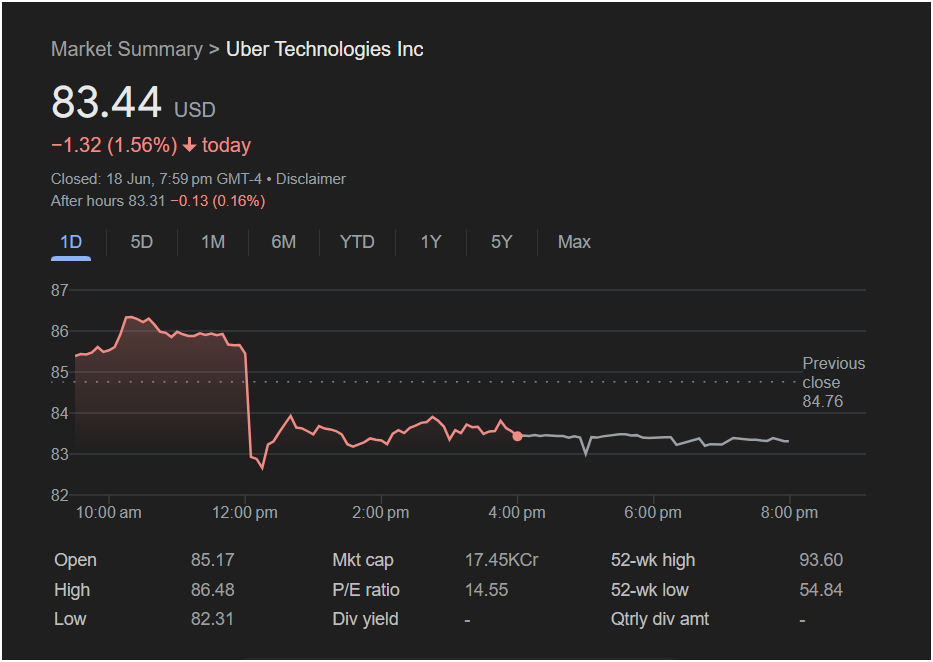Screen dimensions: 933x662
Task: View the 5Y chart range
Action: (502, 242)
